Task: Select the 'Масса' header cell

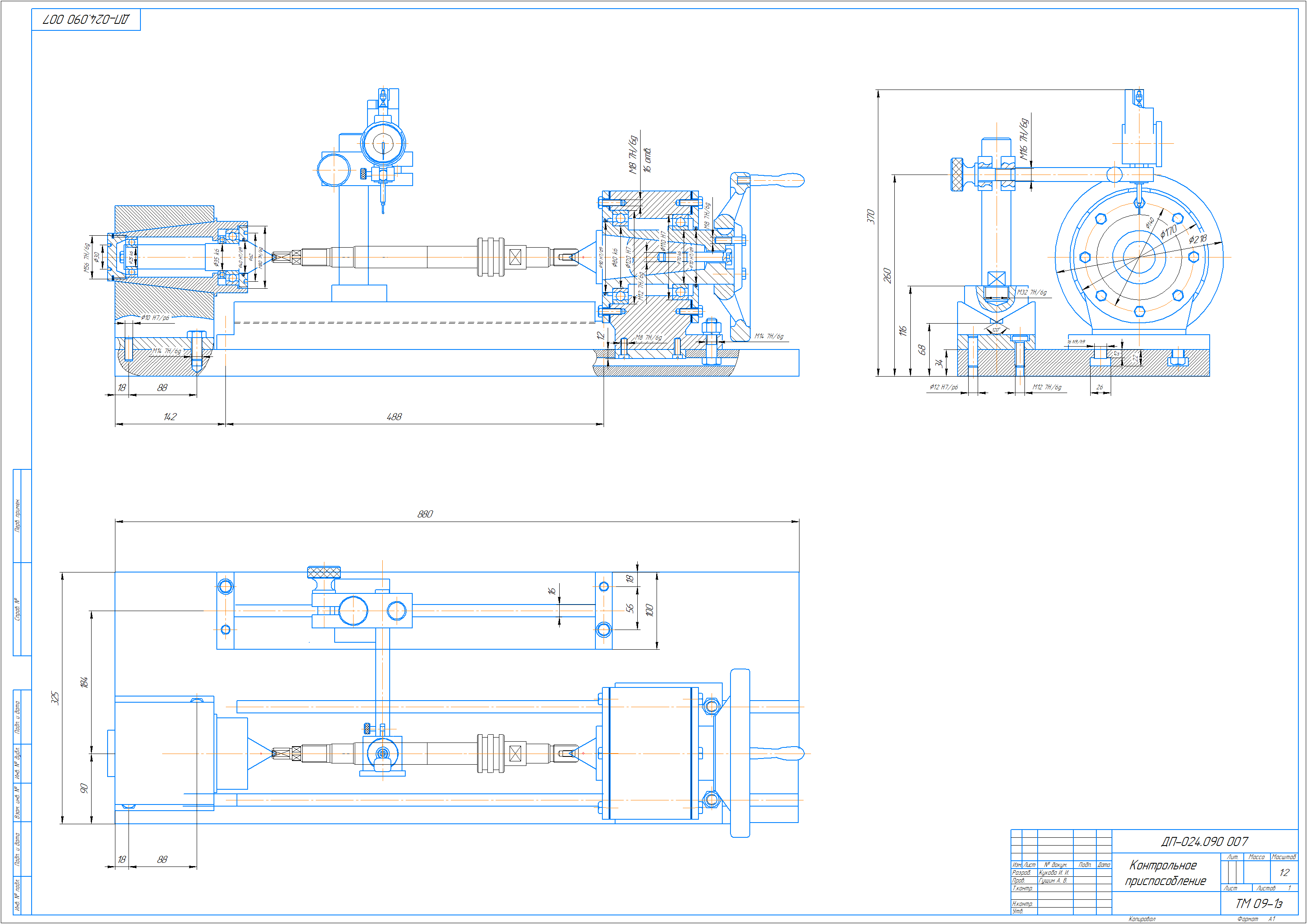Action: pos(1256,857)
